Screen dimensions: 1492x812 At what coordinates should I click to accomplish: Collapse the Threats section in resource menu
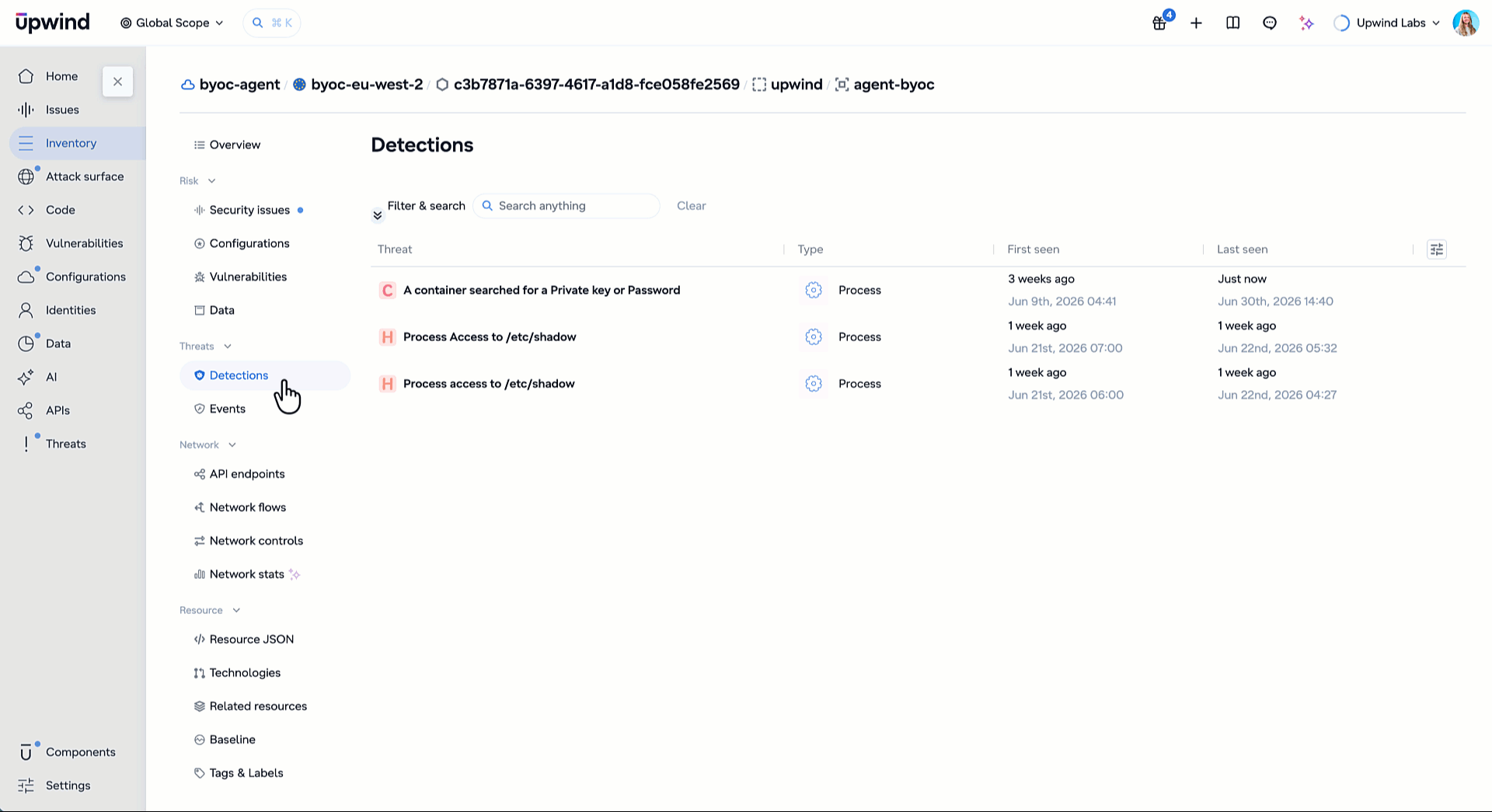[228, 347]
